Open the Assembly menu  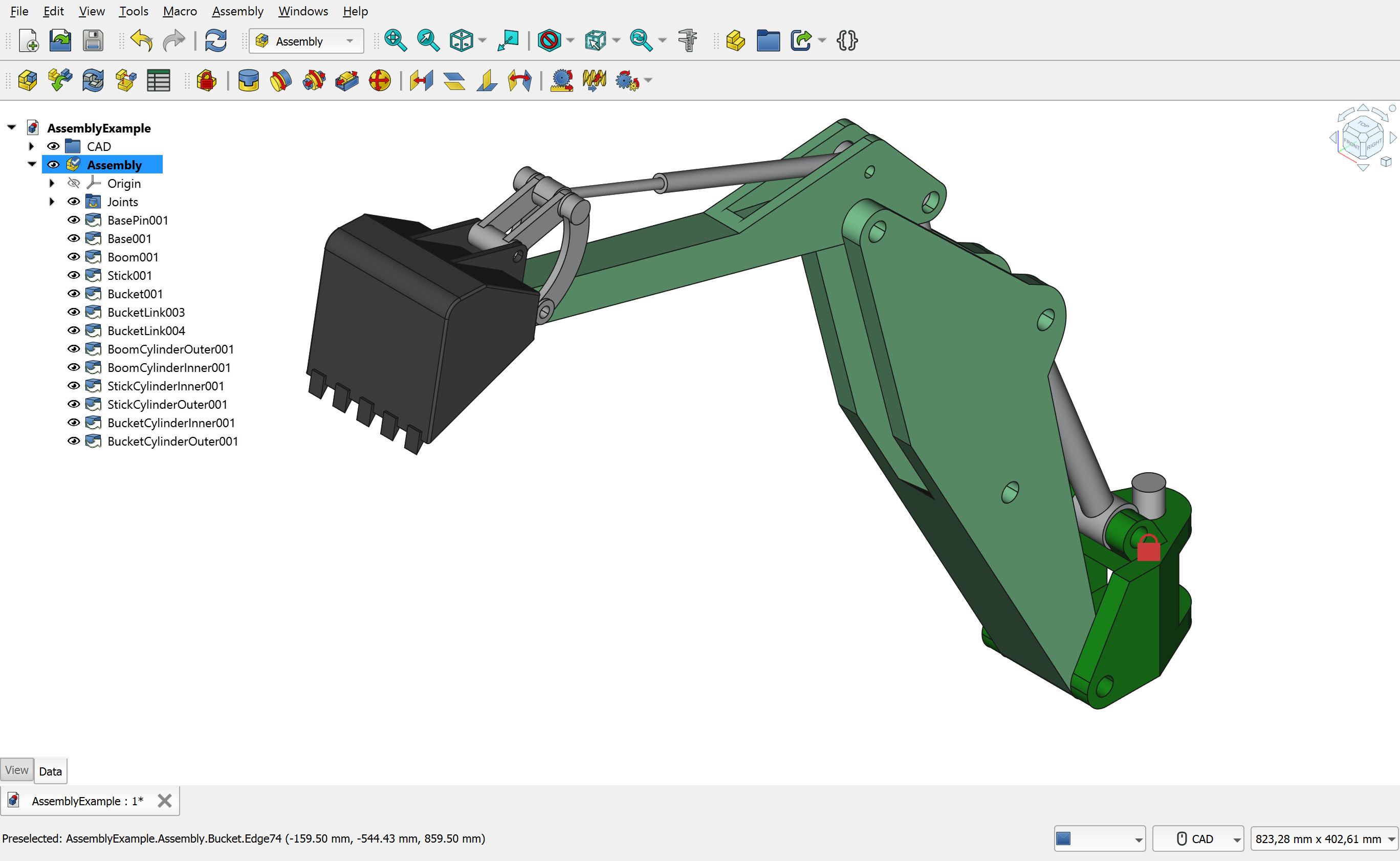coord(237,11)
